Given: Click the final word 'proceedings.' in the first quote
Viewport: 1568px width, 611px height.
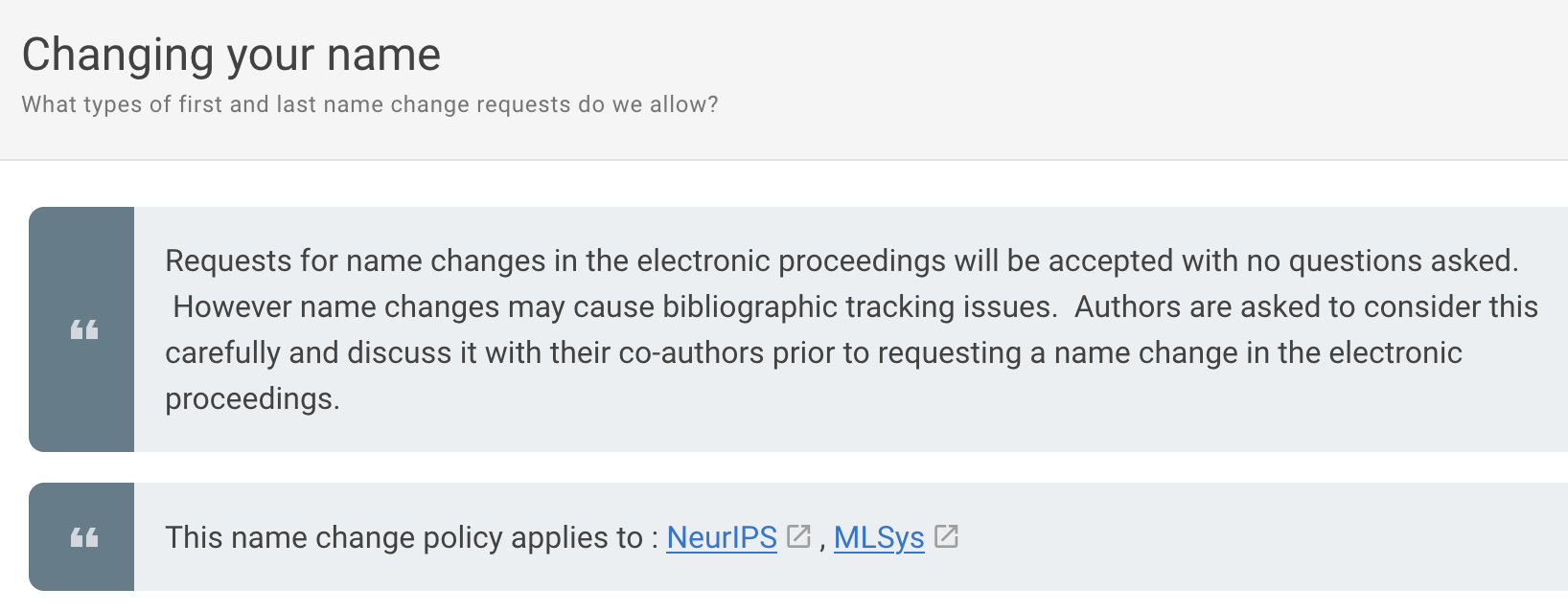Looking at the screenshot, I should pyautogui.click(x=252, y=398).
